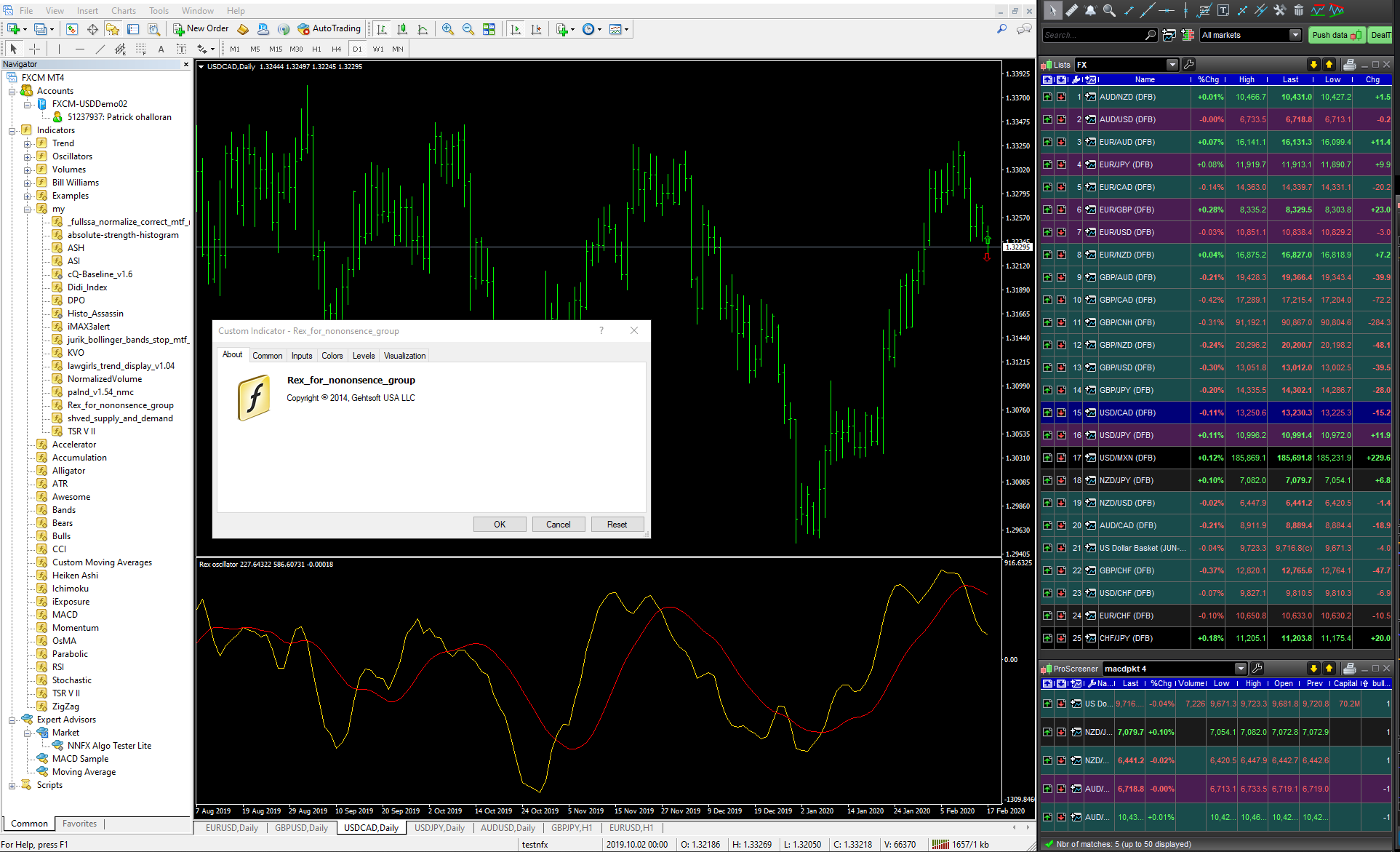
Task: Collapse the 'my' indicators folder
Action: click(x=28, y=210)
